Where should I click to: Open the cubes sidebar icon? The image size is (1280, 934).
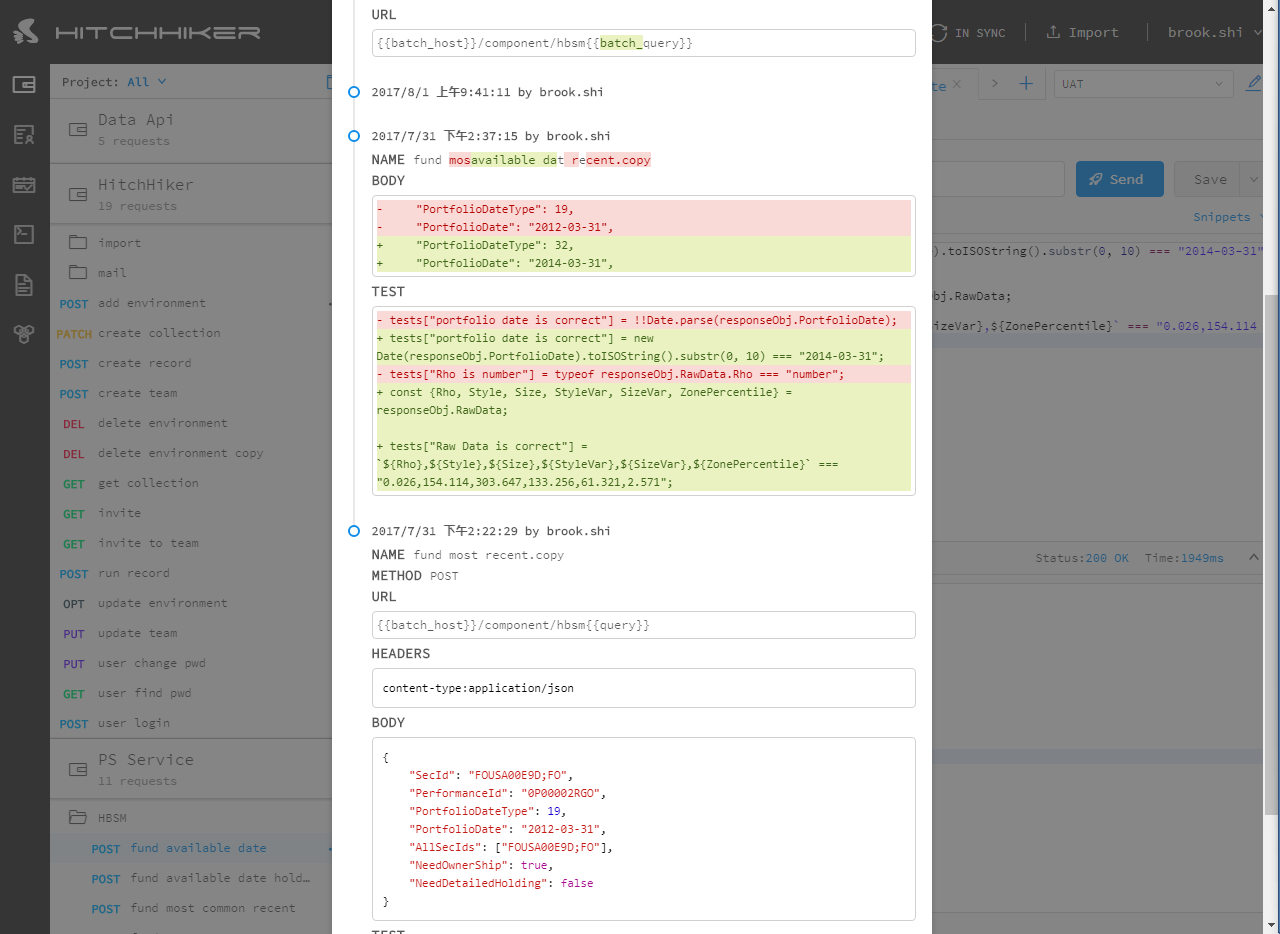pos(24,335)
